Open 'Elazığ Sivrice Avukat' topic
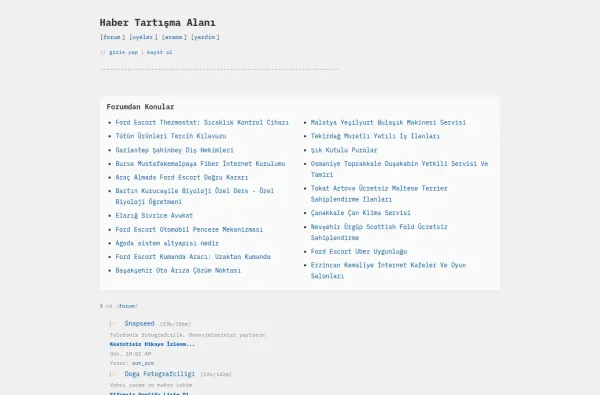 pyautogui.click(x=154, y=215)
